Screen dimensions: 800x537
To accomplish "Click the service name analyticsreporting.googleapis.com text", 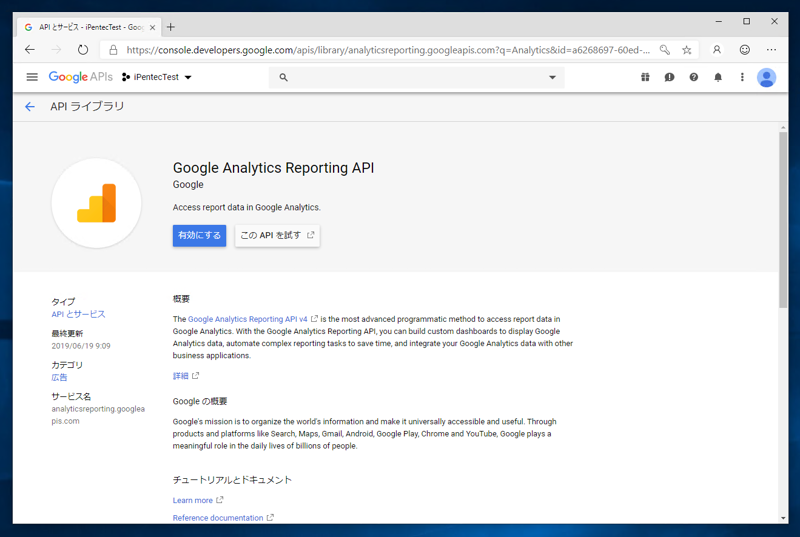I will coord(98,415).
